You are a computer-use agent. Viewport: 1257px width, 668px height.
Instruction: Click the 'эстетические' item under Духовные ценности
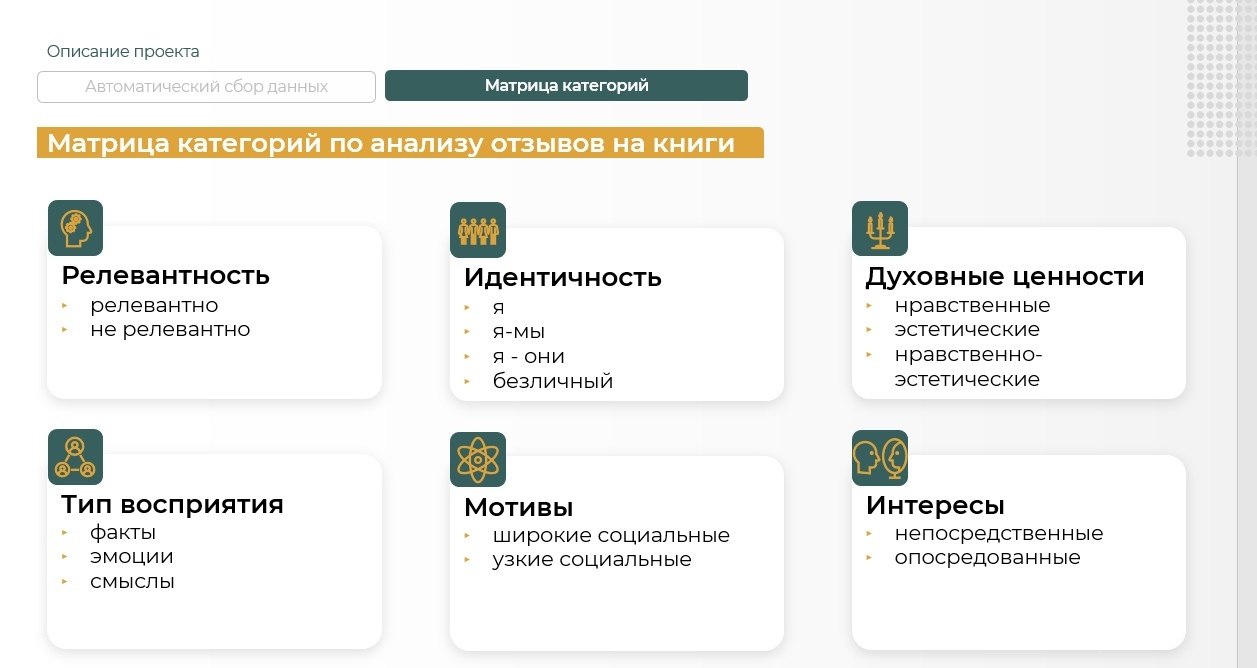[967, 330]
